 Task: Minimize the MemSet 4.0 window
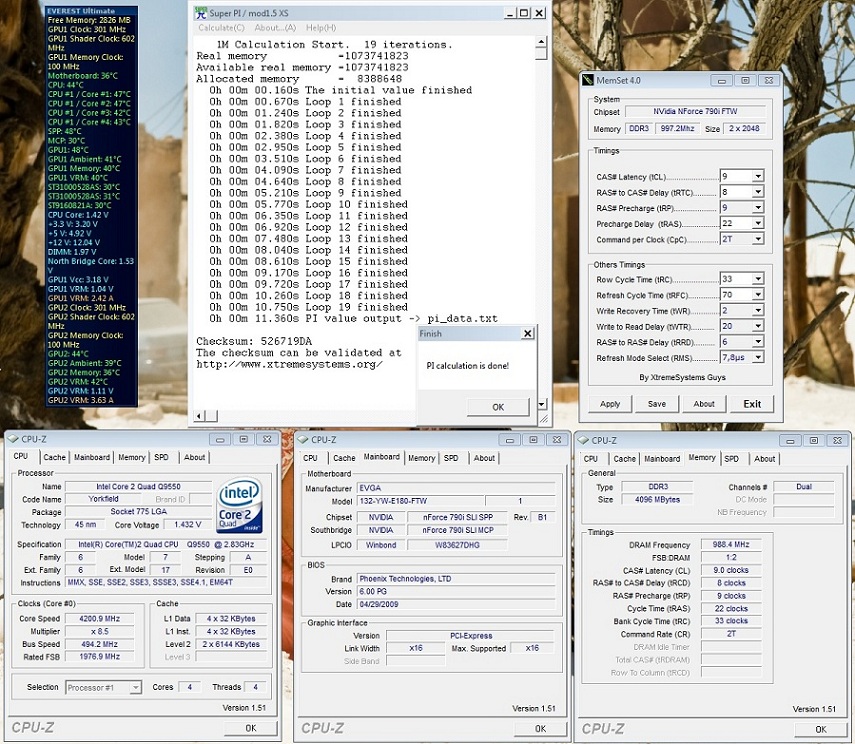click(x=721, y=81)
